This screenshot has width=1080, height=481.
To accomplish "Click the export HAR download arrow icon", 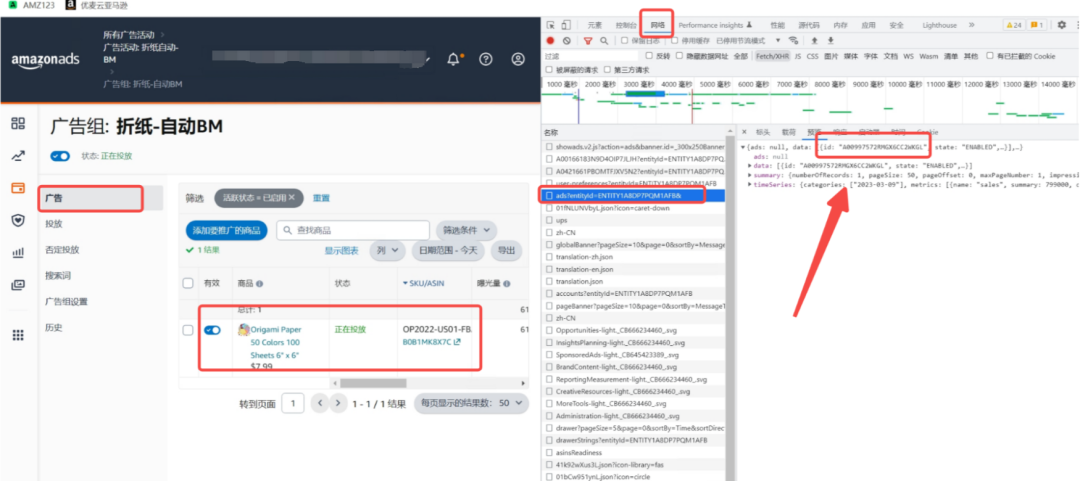I will pos(830,41).
